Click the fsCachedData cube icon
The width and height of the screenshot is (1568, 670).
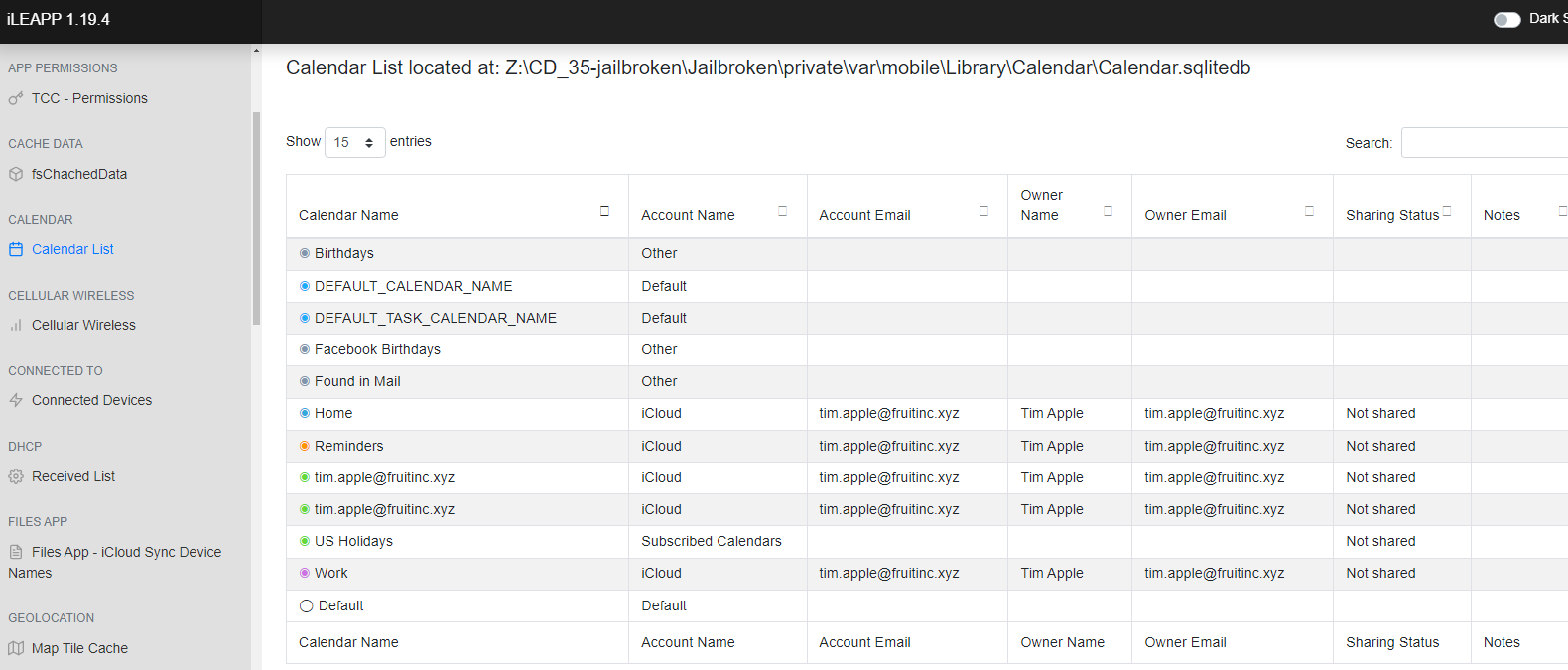coord(16,174)
